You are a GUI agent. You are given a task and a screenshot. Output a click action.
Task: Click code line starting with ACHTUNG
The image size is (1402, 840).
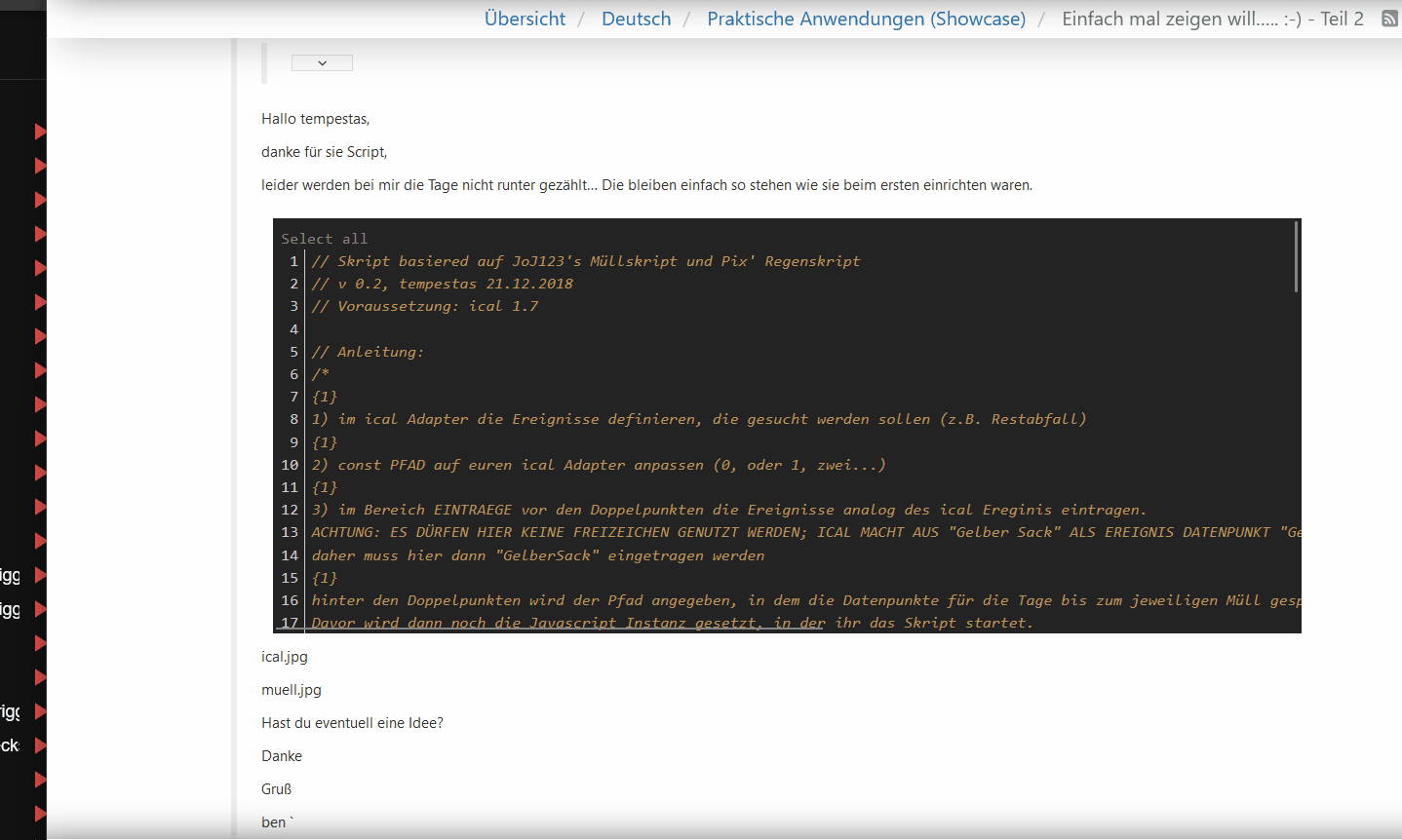pos(799,532)
